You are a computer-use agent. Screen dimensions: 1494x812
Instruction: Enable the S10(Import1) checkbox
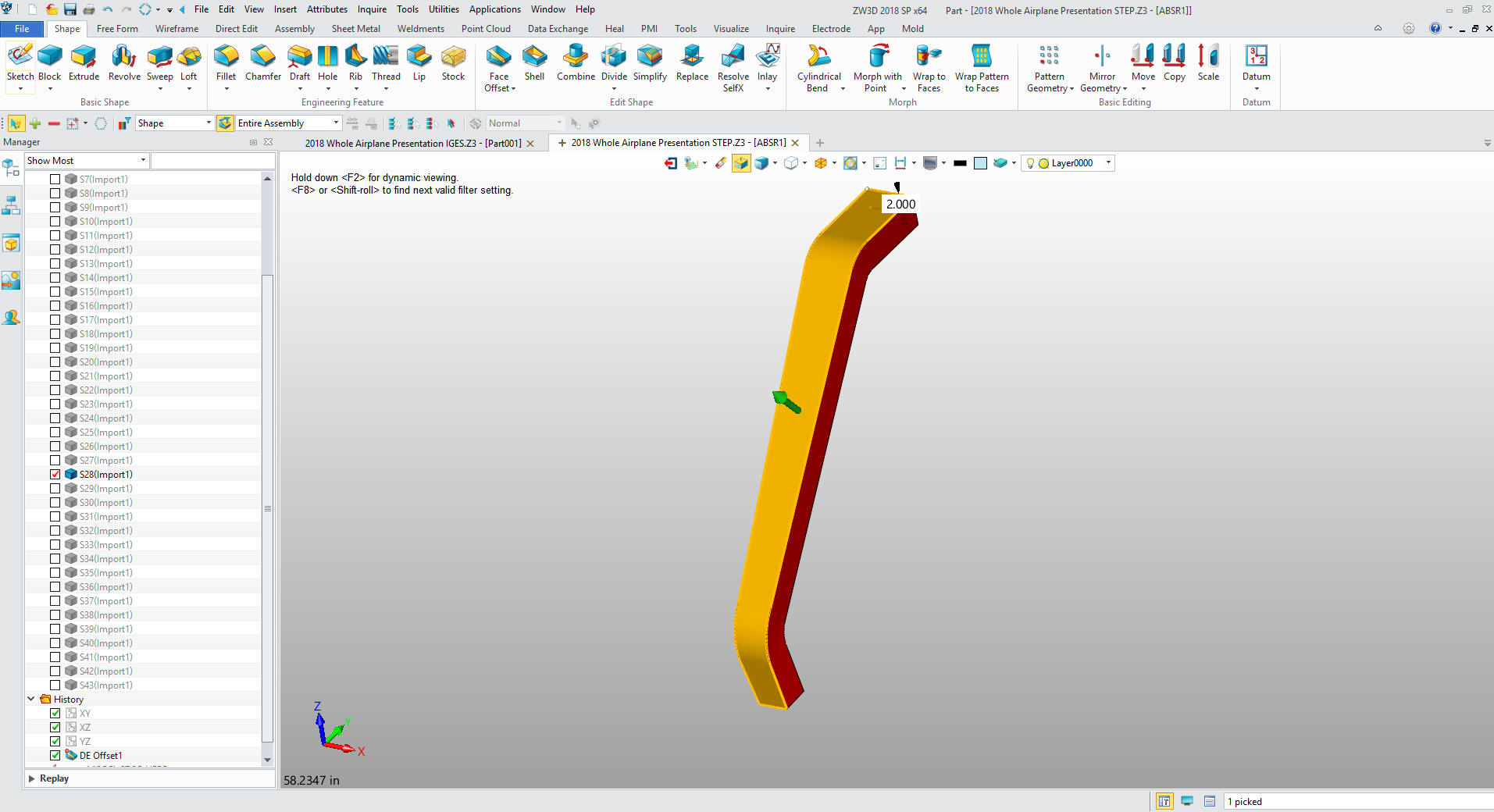(55, 222)
